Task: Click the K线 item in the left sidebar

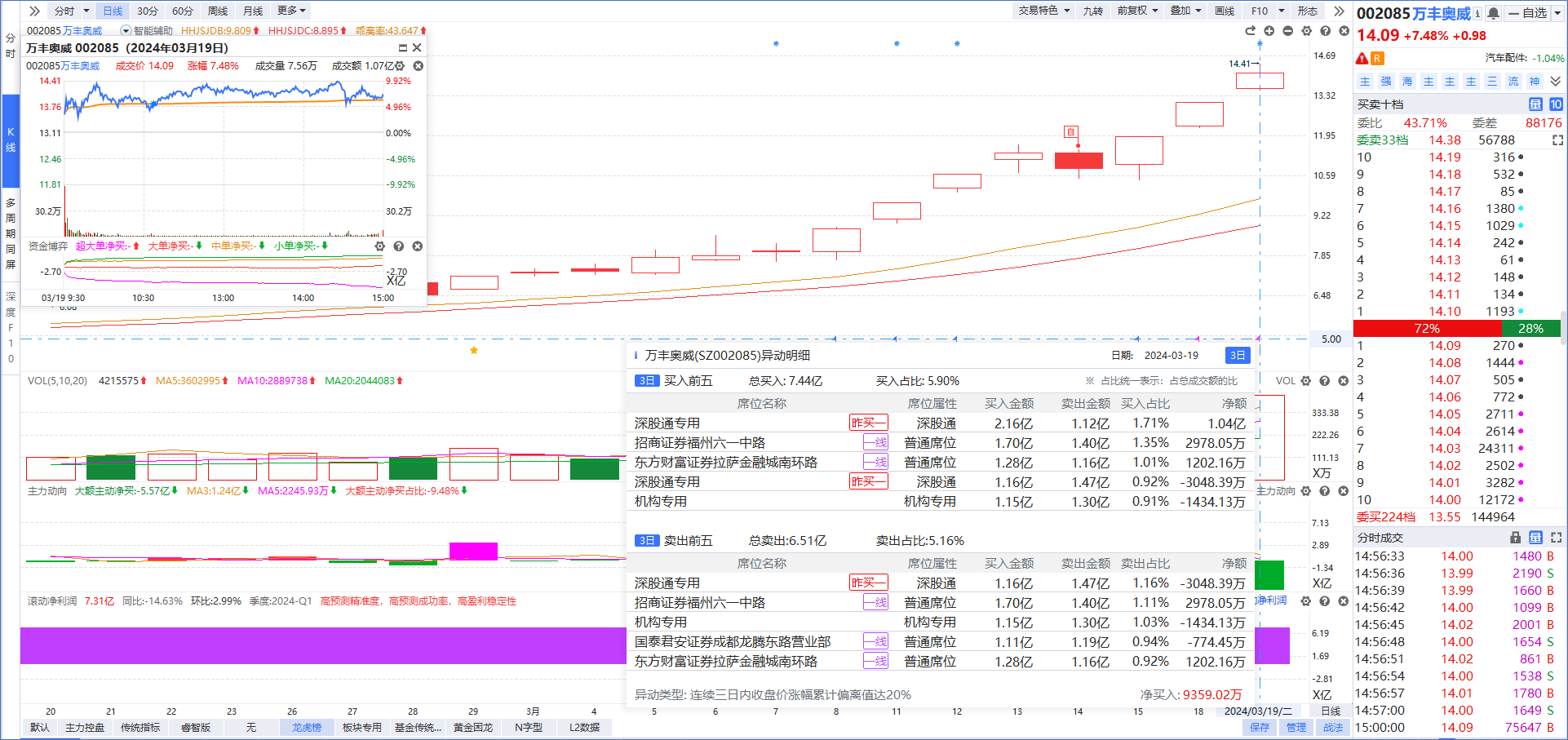Action: (x=11, y=140)
